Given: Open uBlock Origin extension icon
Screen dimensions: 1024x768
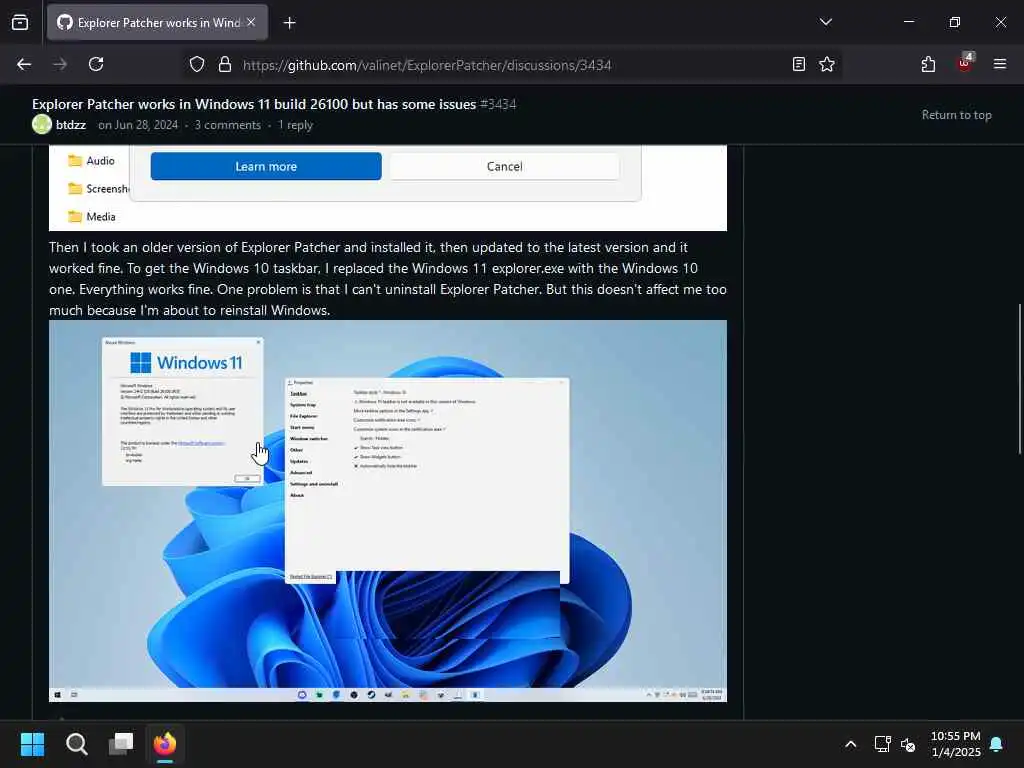Looking at the screenshot, I should point(965,63).
